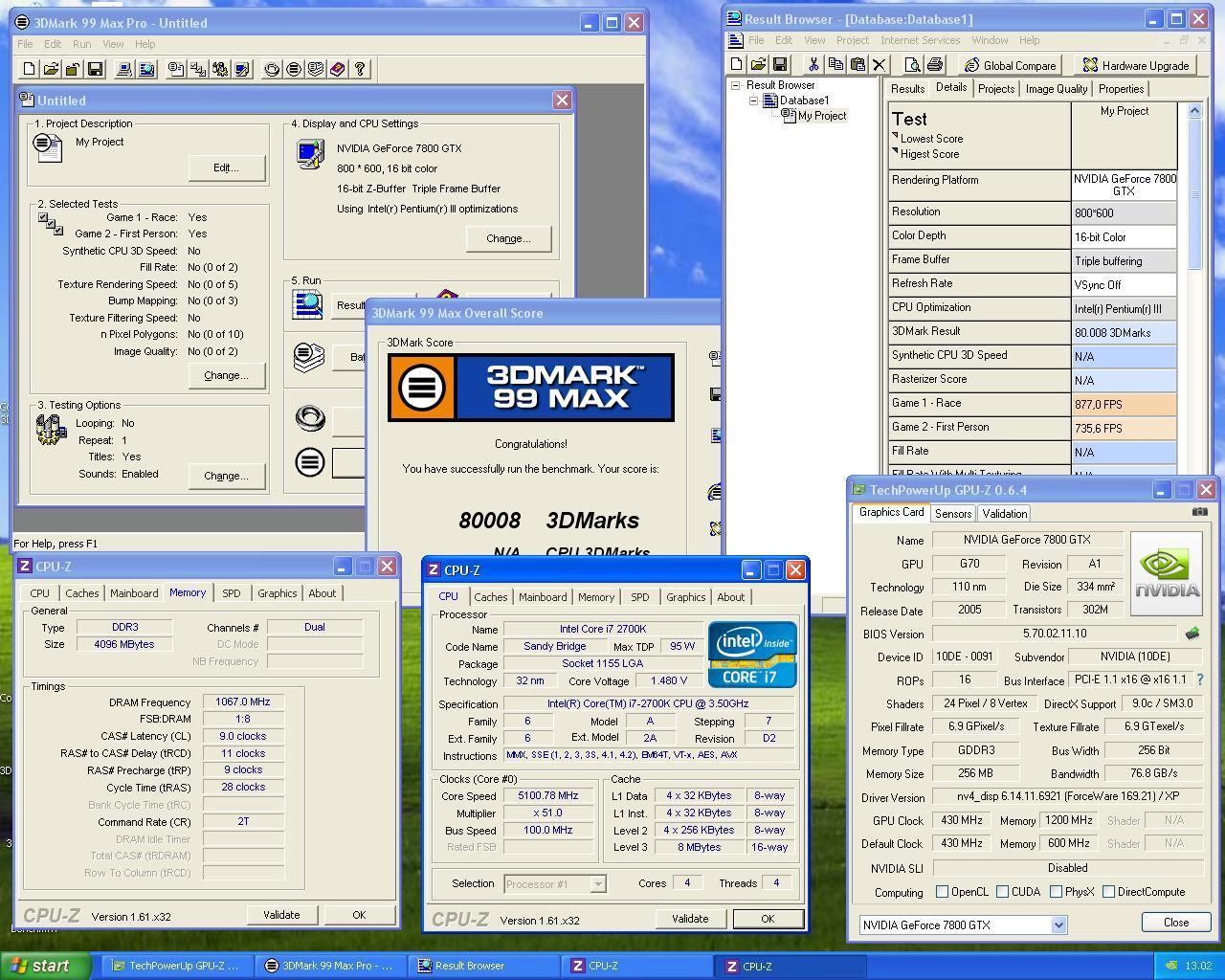1225x980 pixels.
Task: Switch to TechPowerUp GPU-Z taskbar item
Action: (178, 966)
